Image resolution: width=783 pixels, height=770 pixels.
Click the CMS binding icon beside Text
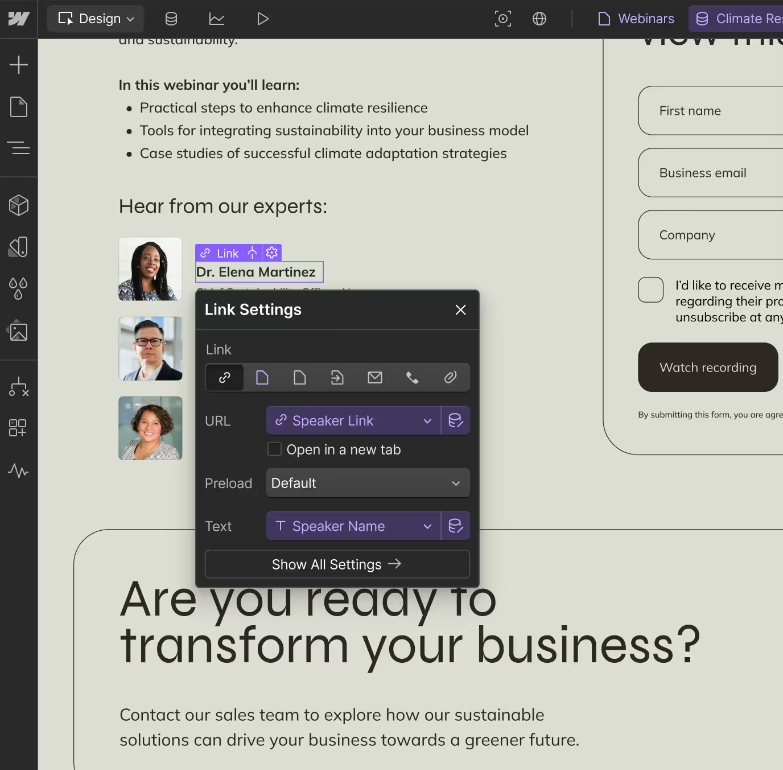point(455,526)
